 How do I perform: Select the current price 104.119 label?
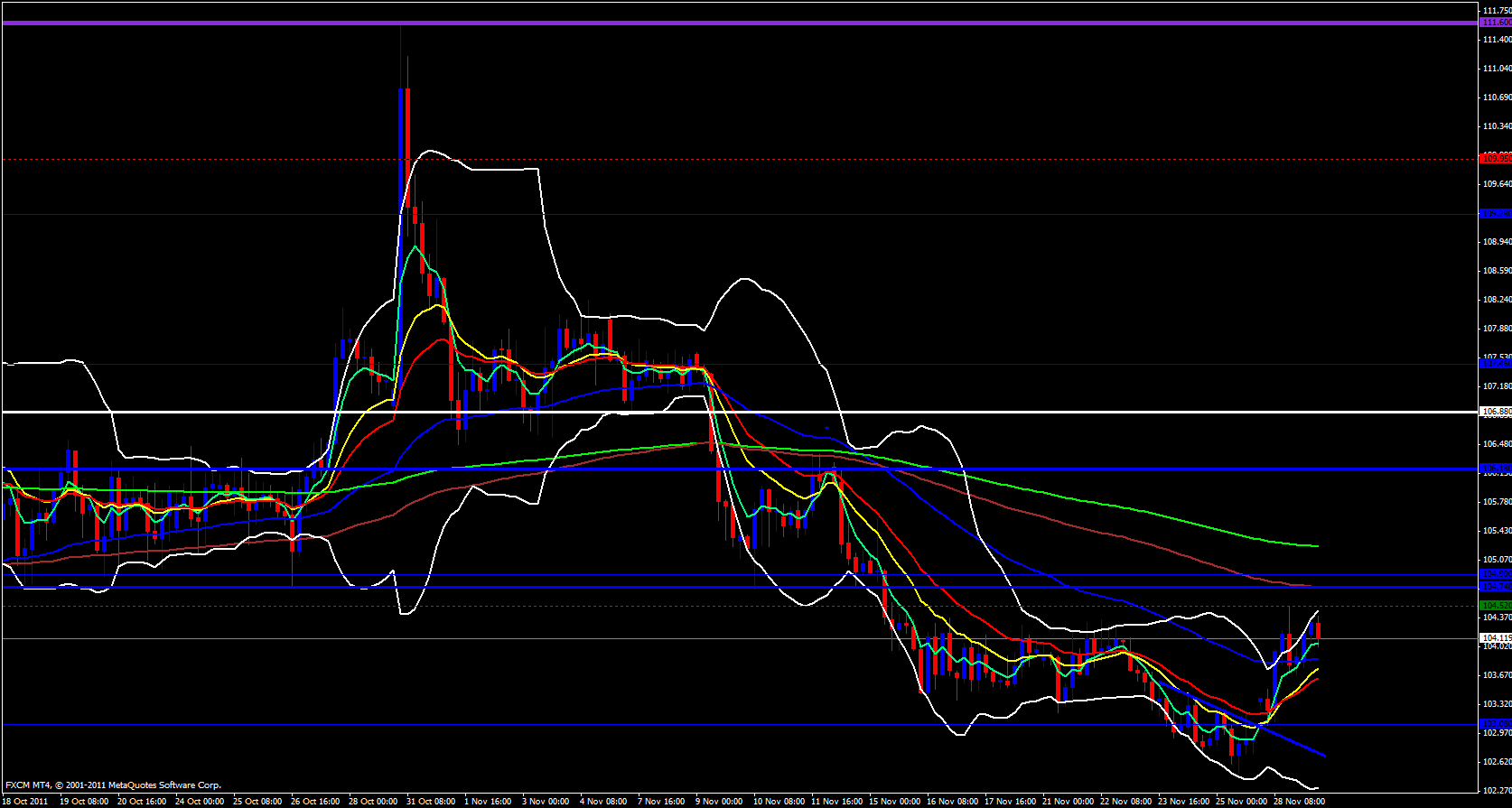[x=1496, y=638]
